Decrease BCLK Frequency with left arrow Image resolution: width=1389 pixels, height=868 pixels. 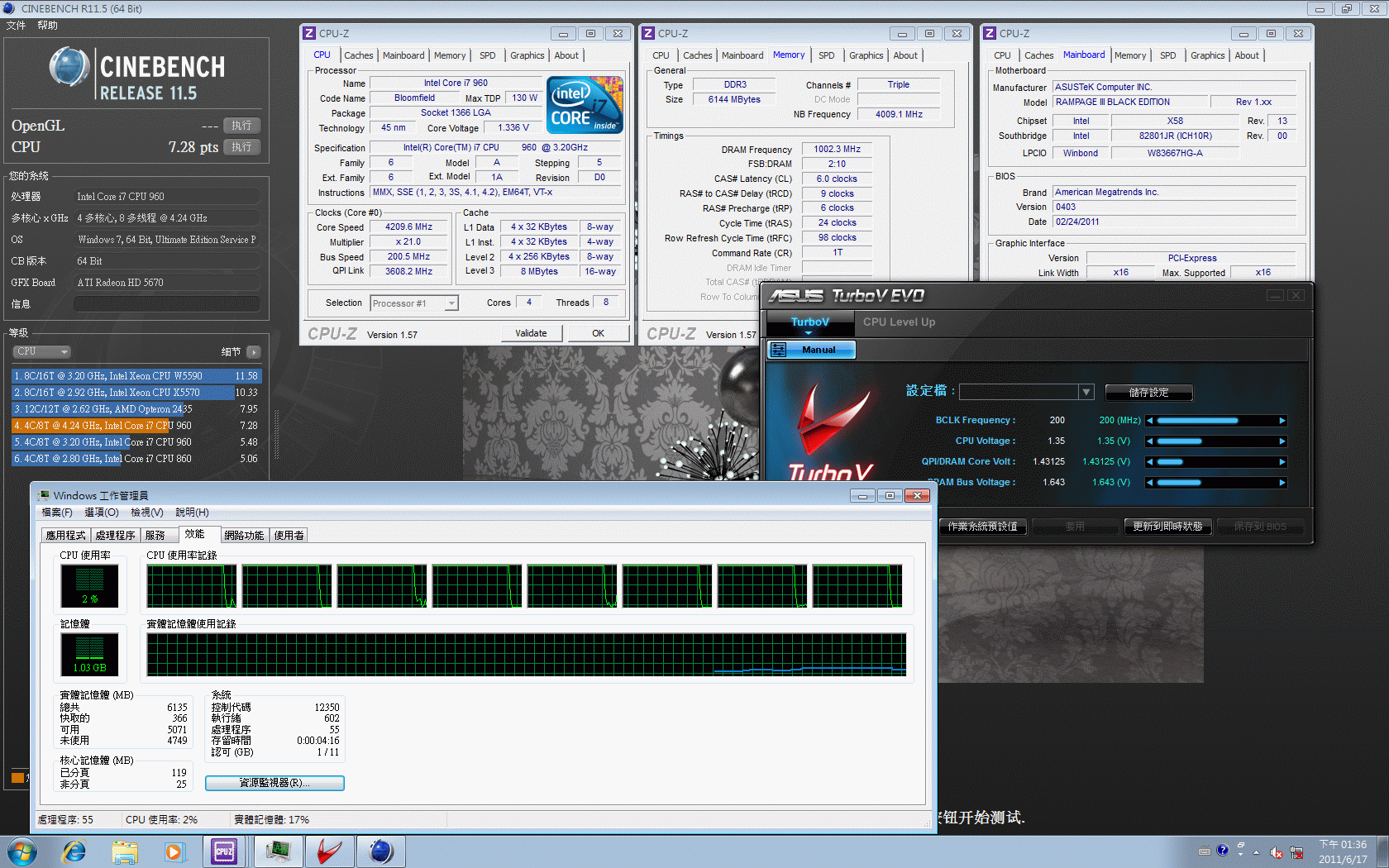tap(1149, 421)
